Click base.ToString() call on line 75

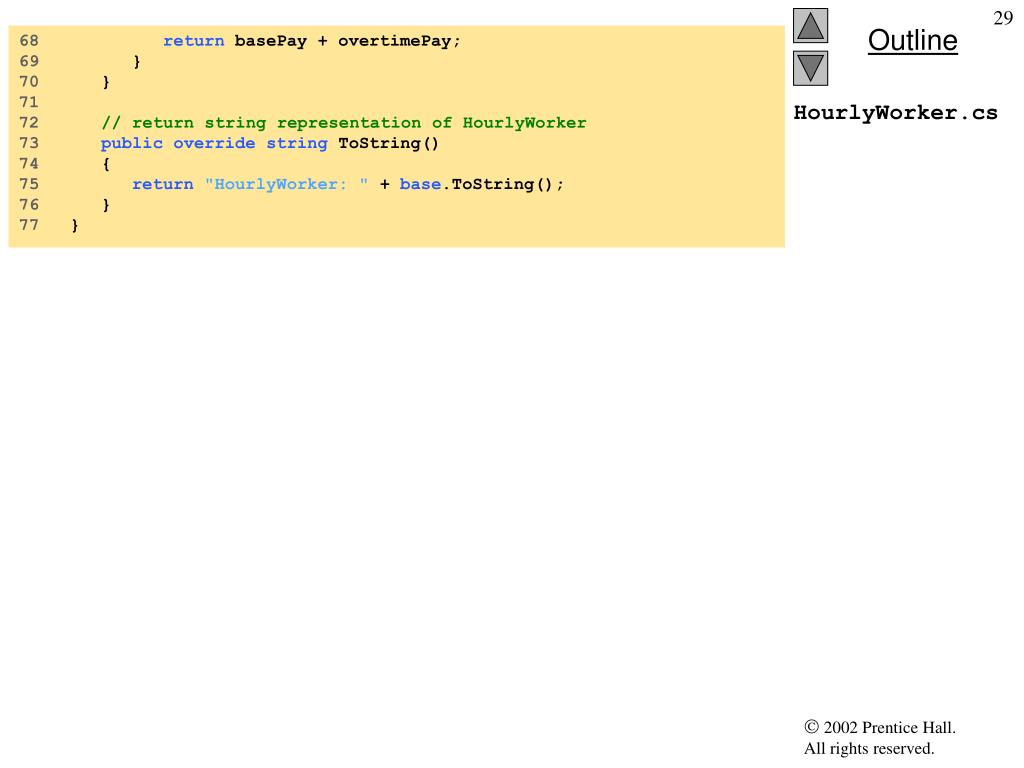pyautogui.click(x=481, y=184)
